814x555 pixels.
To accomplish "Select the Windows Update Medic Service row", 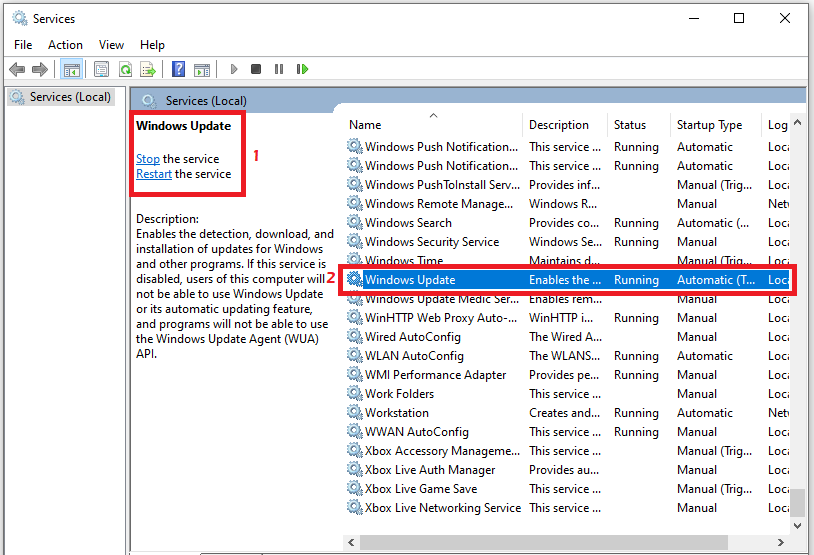I will pyautogui.click(x=567, y=299).
